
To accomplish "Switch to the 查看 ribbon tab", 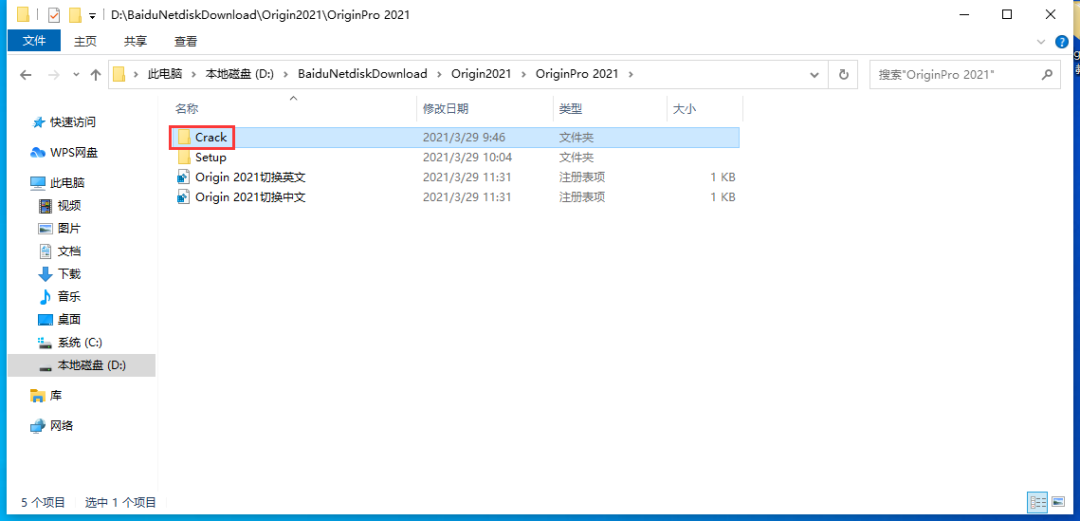I will [186, 41].
